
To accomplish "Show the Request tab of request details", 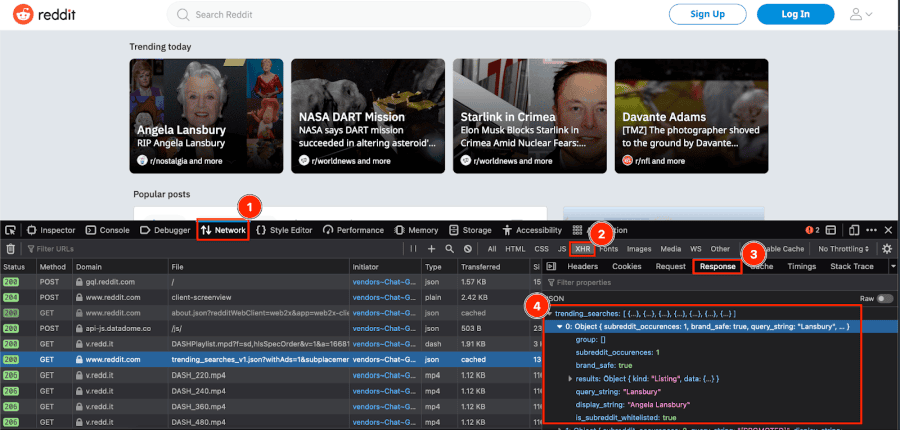I will pos(670,266).
